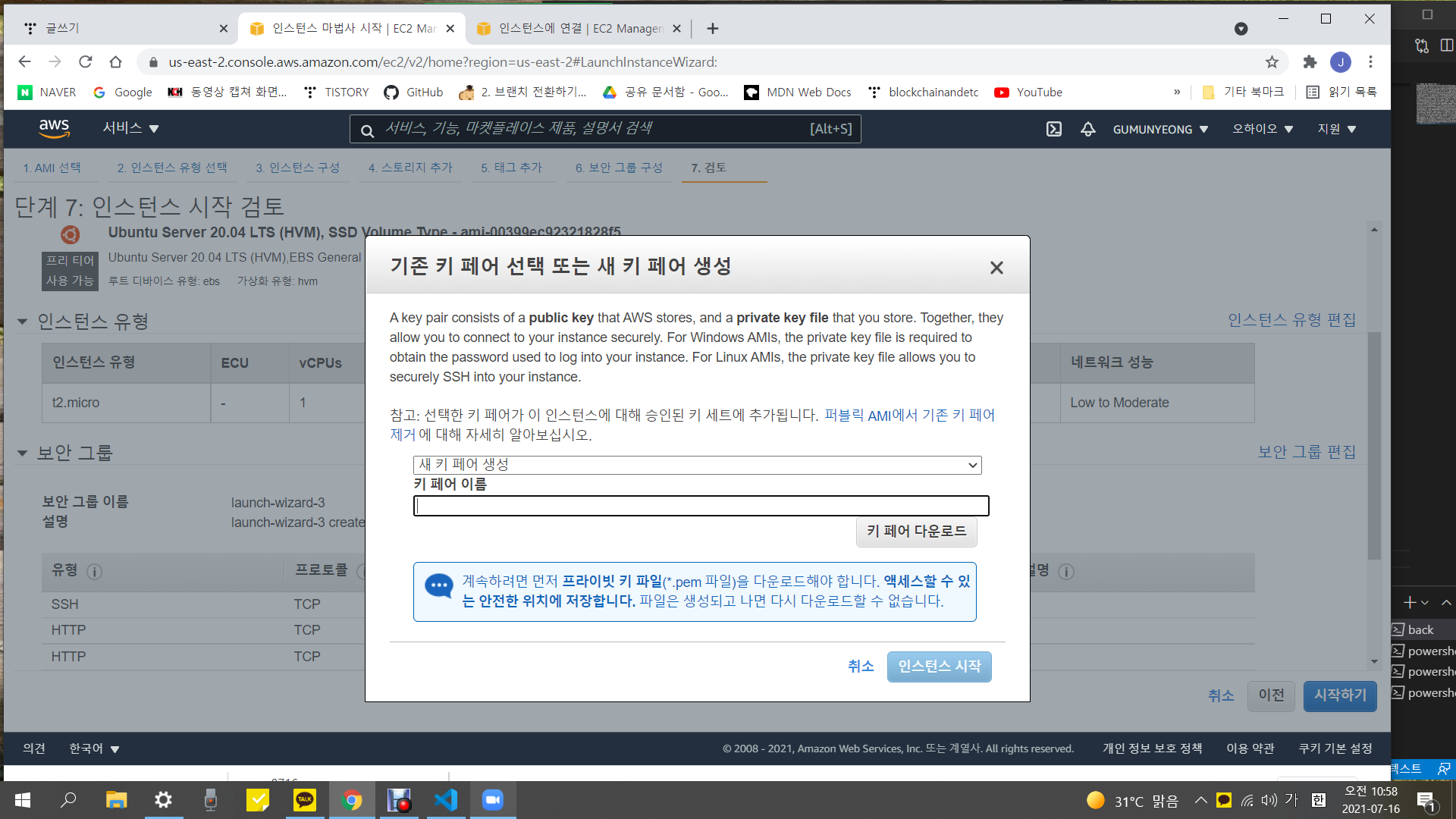Viewport: 1456px width, 819px height.
Task: Go to step 6. 보안 그룹 구성 tab
Action: pos(619,168)
